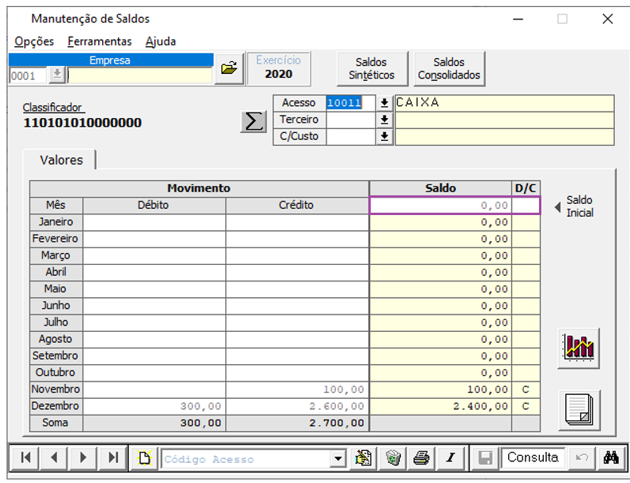Click the open folder icon beside Empresa
630x483 pixels.
pos(229,68)
